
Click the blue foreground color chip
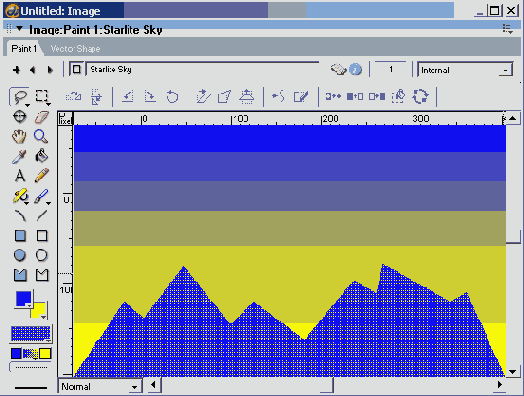(x=23, y=298)
